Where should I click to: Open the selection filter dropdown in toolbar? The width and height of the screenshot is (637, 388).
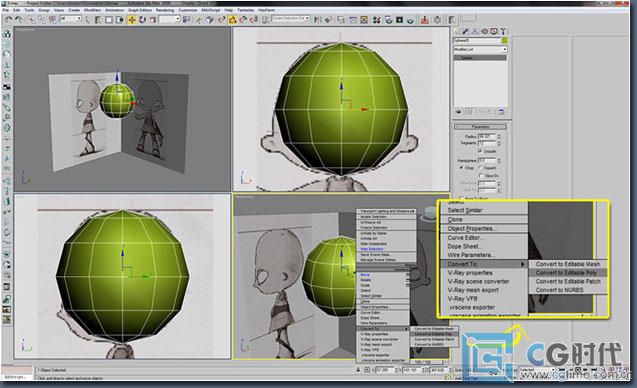(x=70, y=19)
